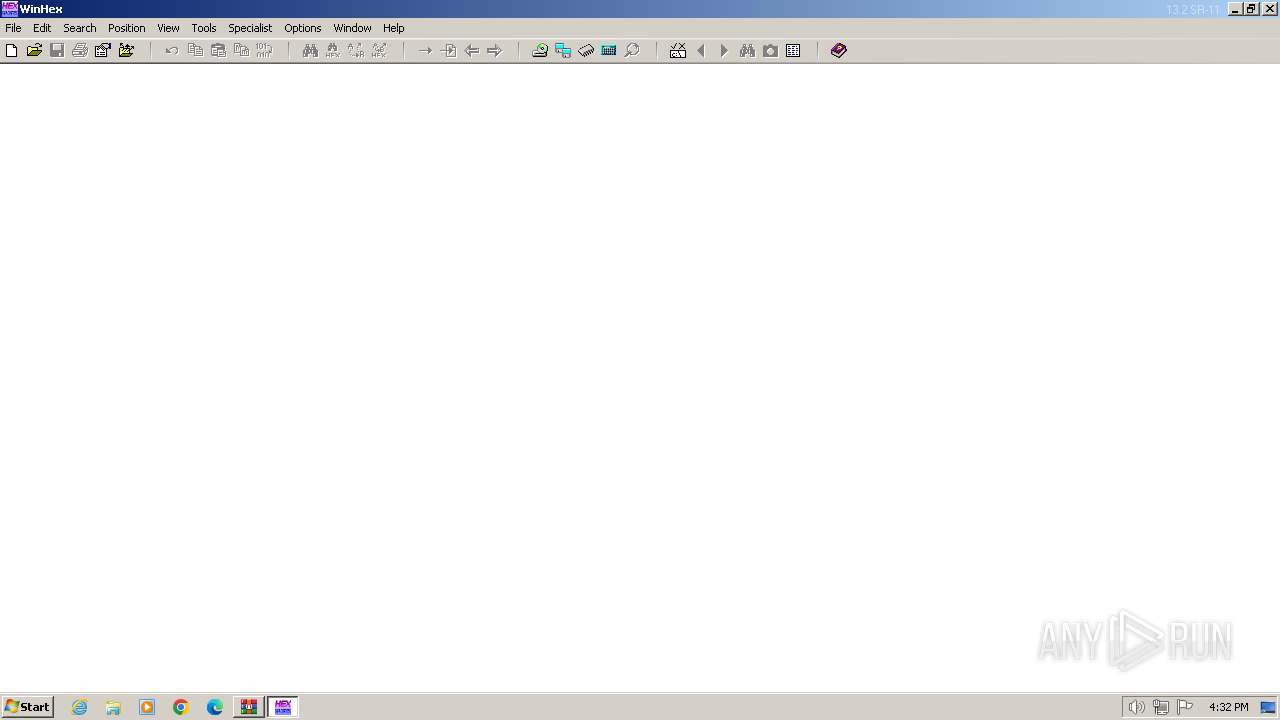Open the Options menu

tap(303, 28)
